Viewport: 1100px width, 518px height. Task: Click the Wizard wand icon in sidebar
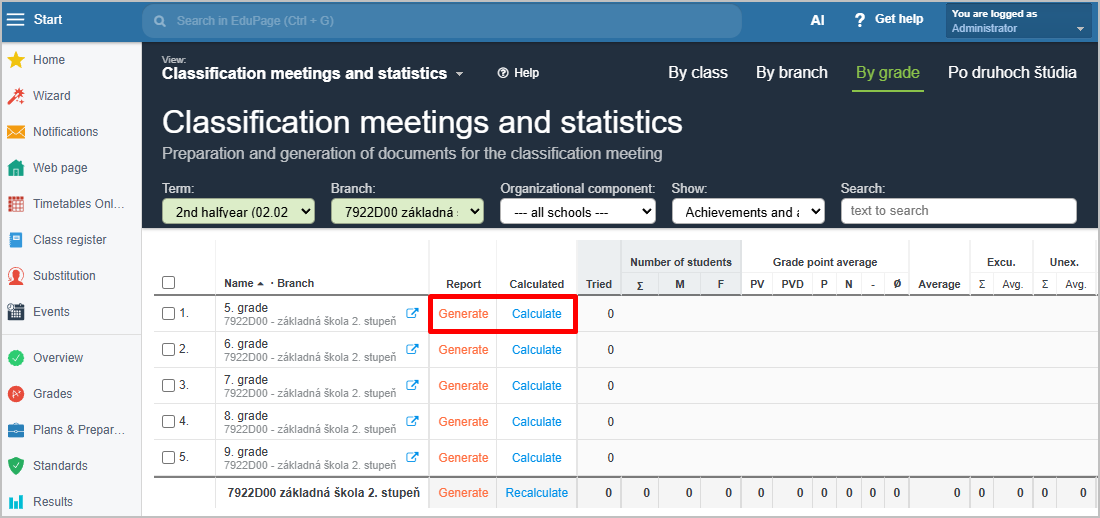(16, 96)
